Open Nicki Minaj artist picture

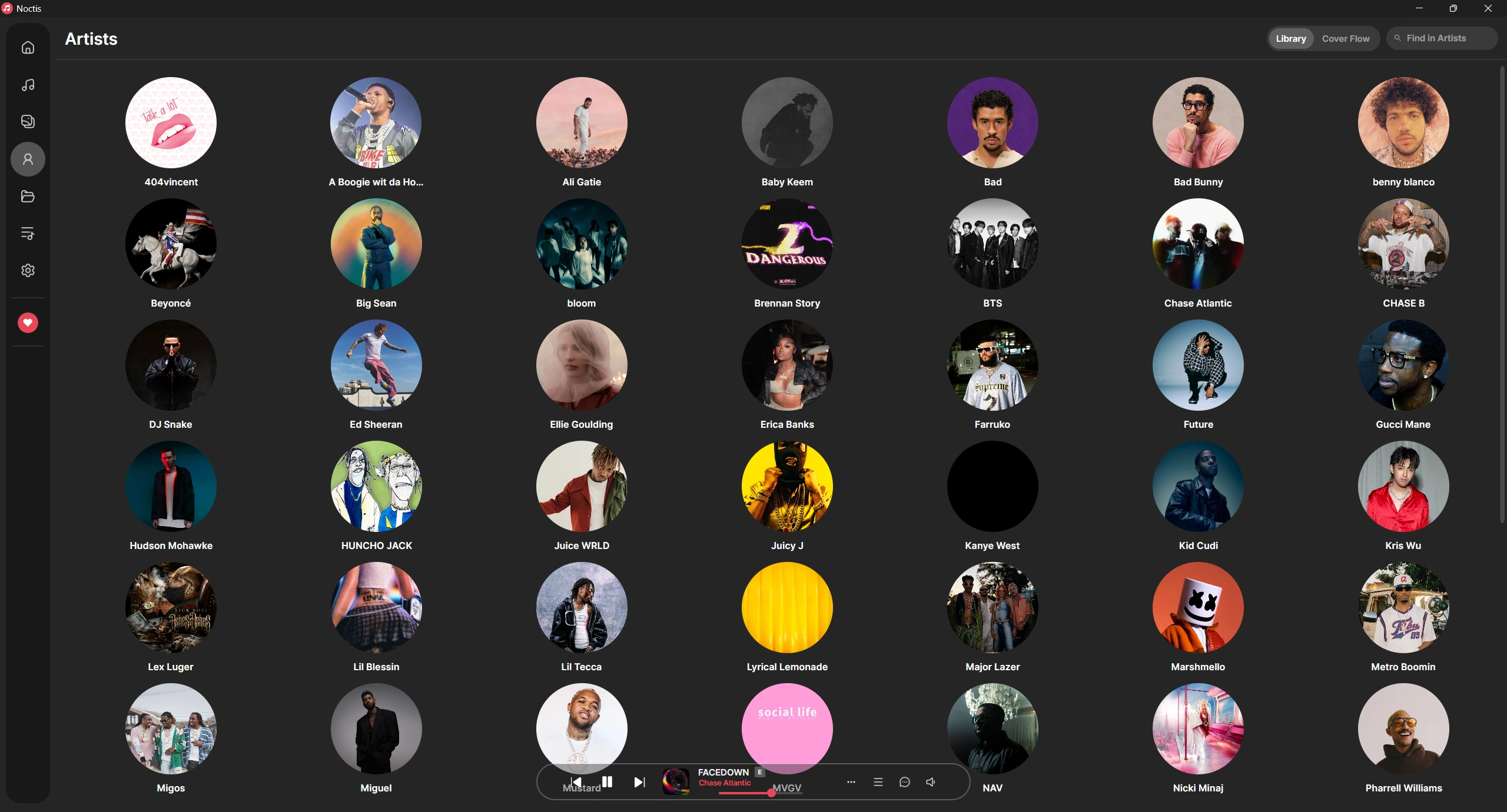point(1198,728)
